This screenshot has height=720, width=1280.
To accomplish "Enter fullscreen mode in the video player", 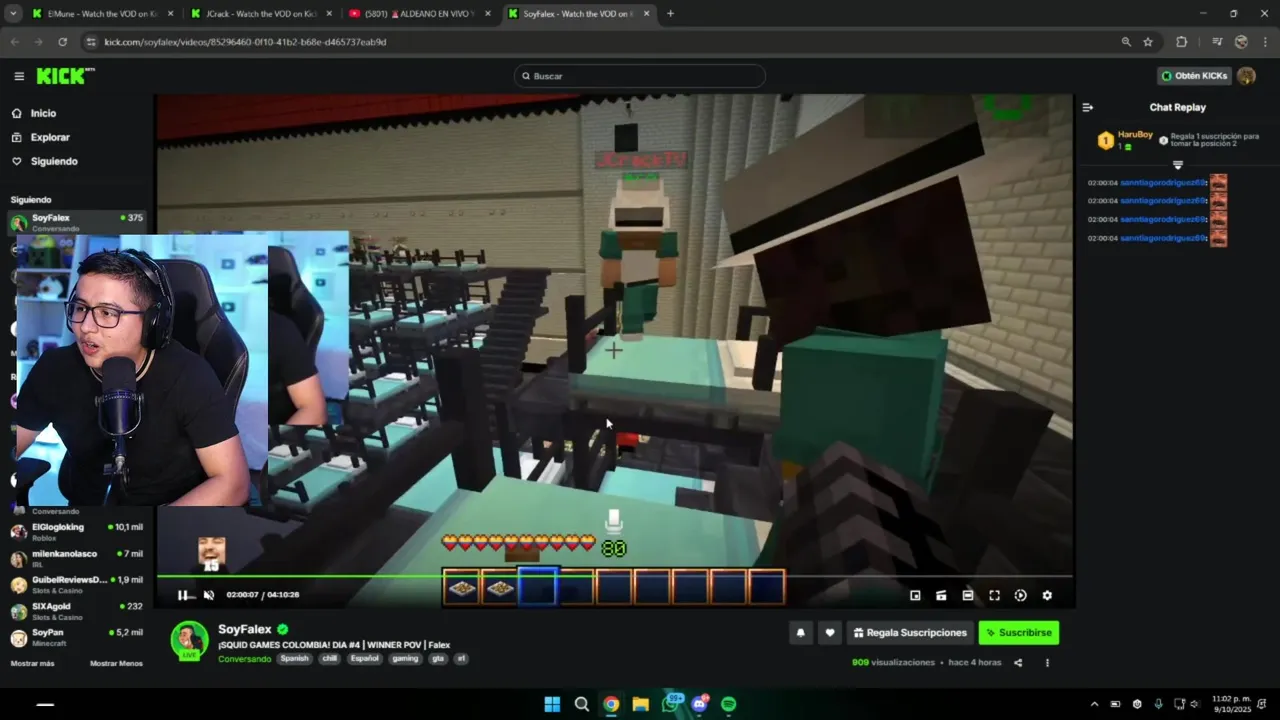I will click(994, 595).
